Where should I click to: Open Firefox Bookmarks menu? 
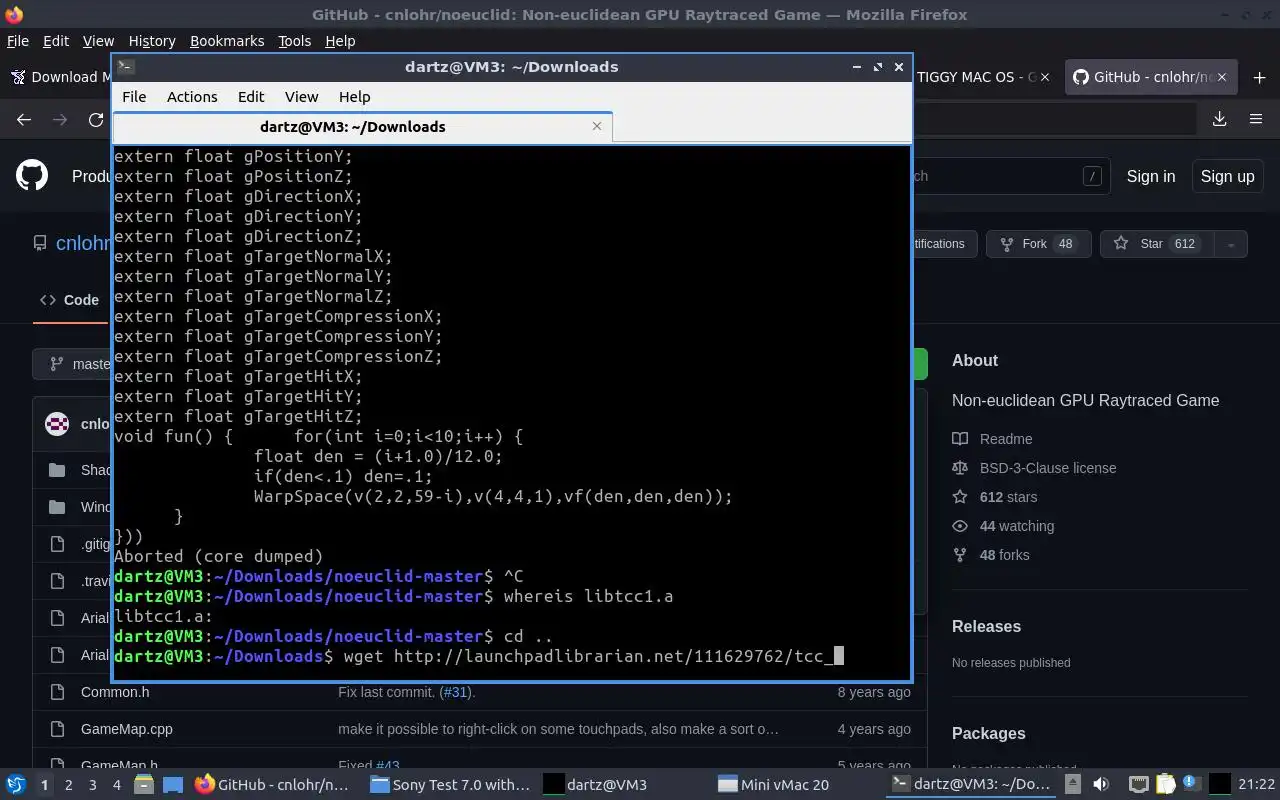227,41
